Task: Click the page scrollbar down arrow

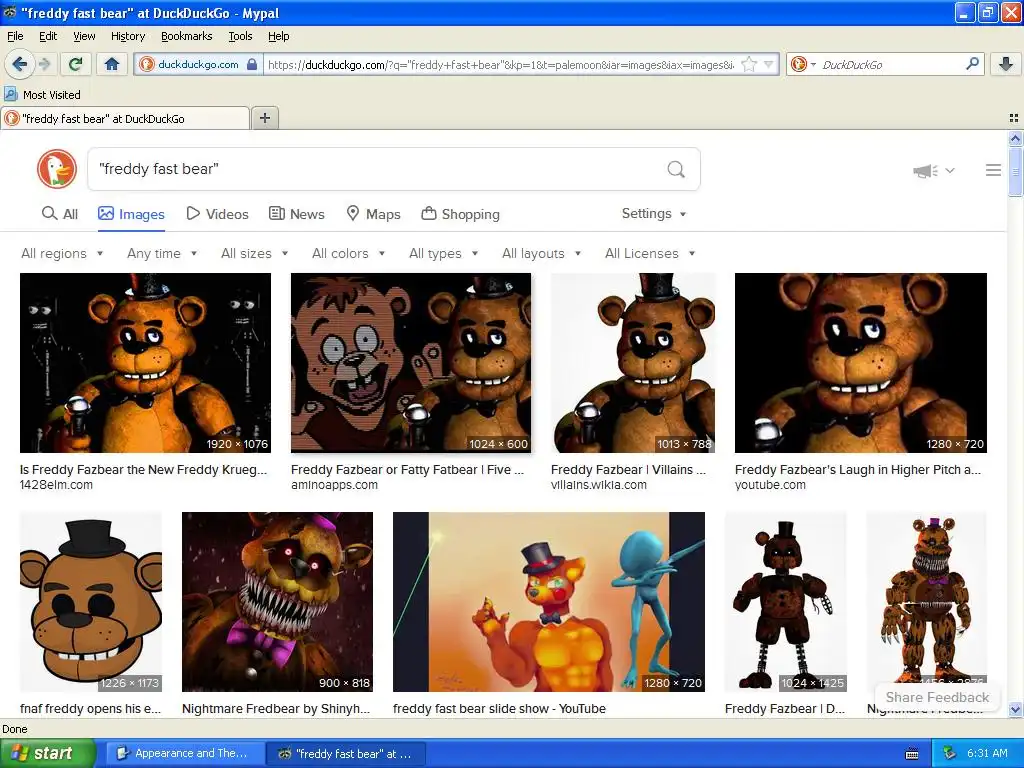Action: 1015,709
